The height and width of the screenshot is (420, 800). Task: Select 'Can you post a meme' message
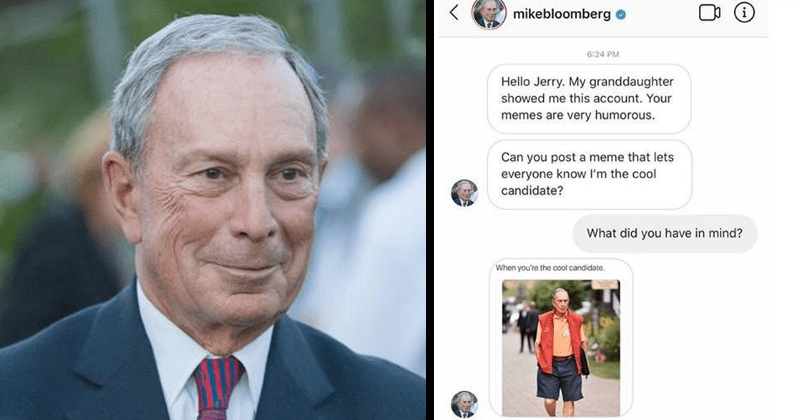(589, 174)
